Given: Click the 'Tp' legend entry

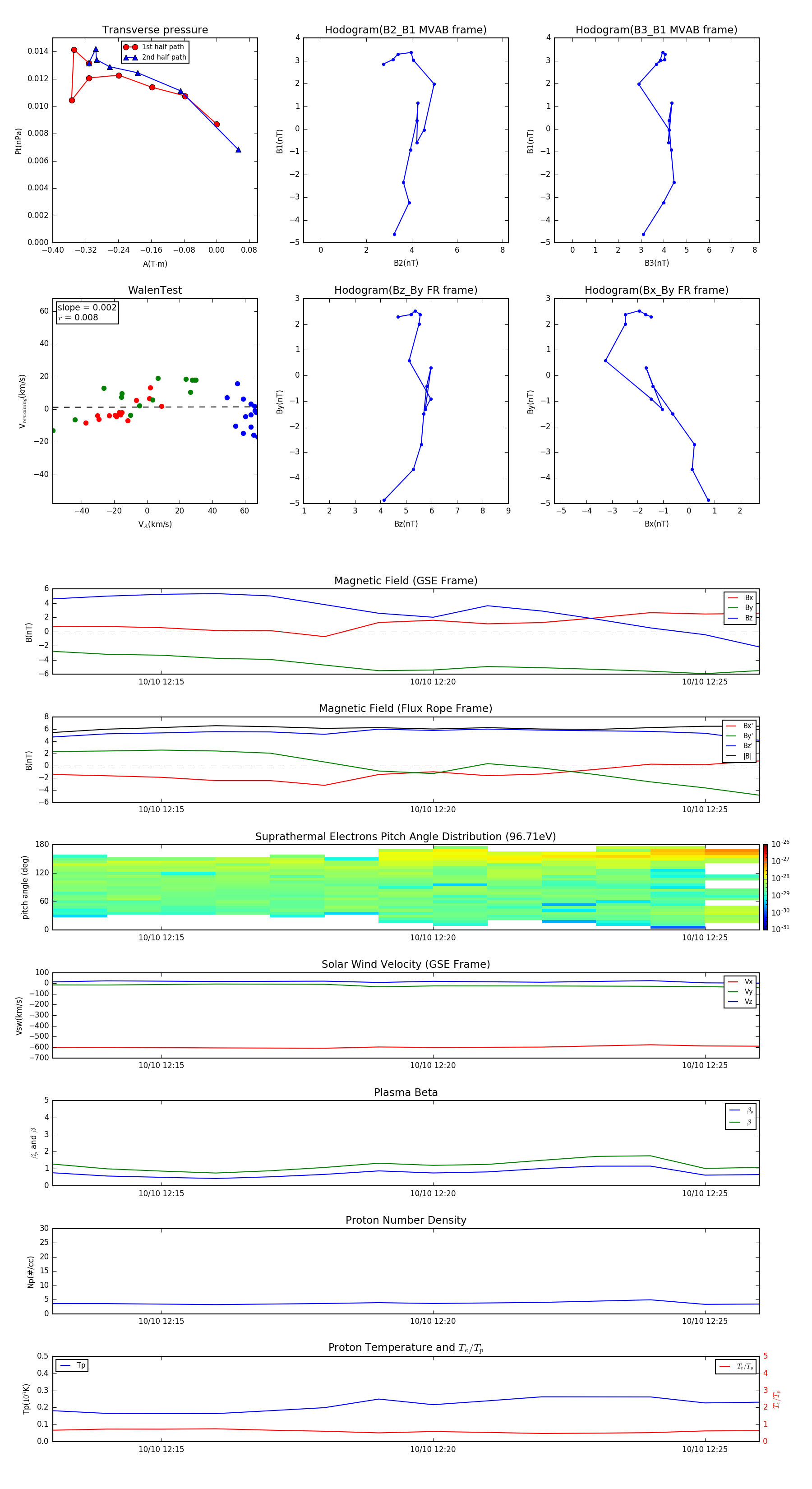Looking at the screenshot, I should 72,1365.
